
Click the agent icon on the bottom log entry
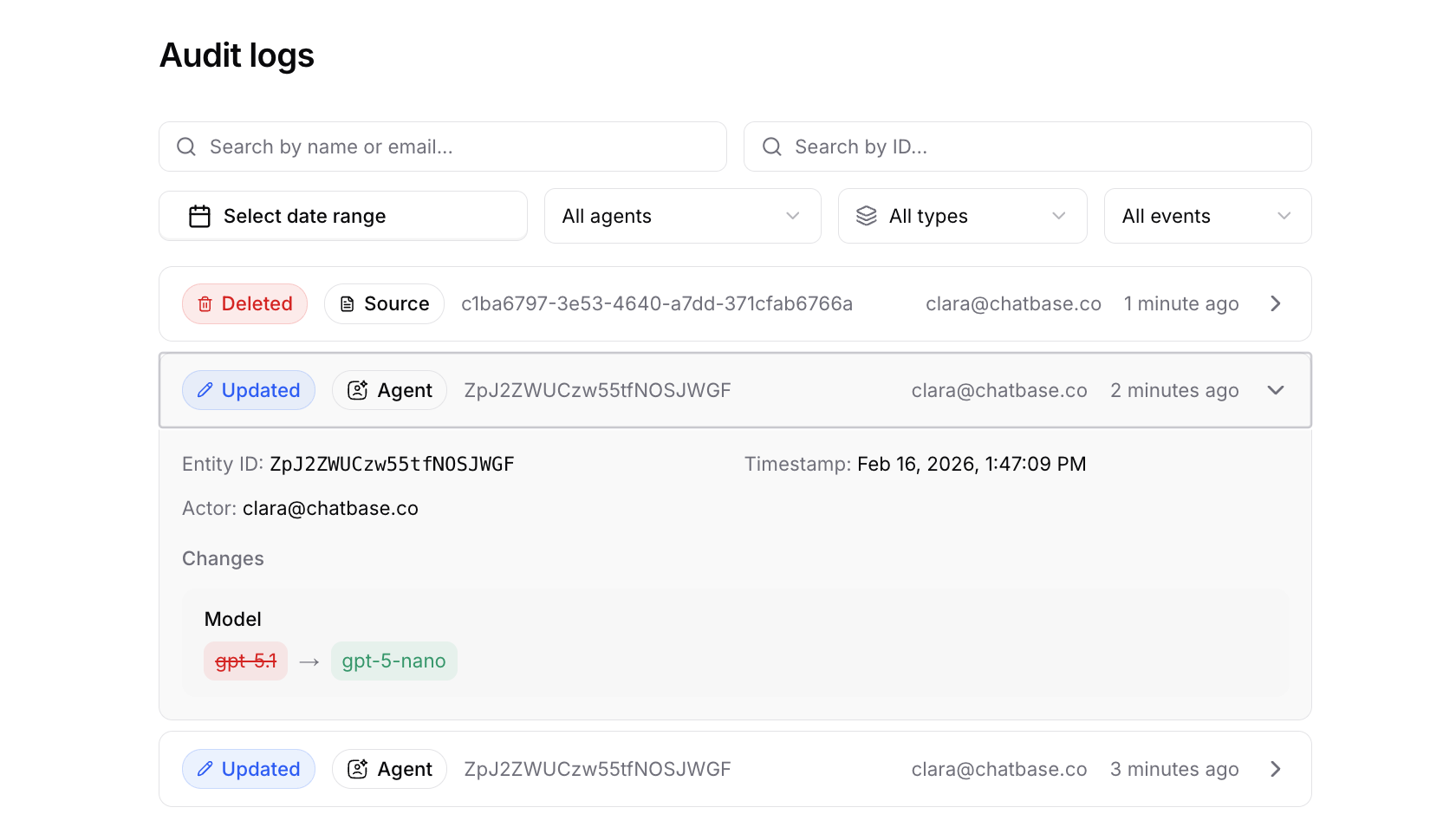[356, 769]
